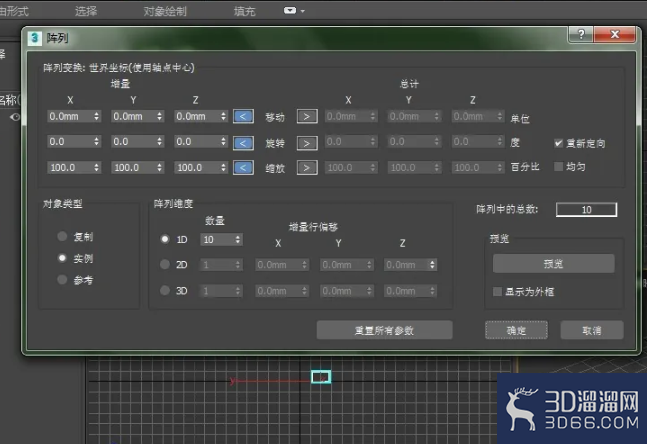Click the incremental Scale X spinner arrows
Viewport: 647px width, 444px height.
pos(97,168)
